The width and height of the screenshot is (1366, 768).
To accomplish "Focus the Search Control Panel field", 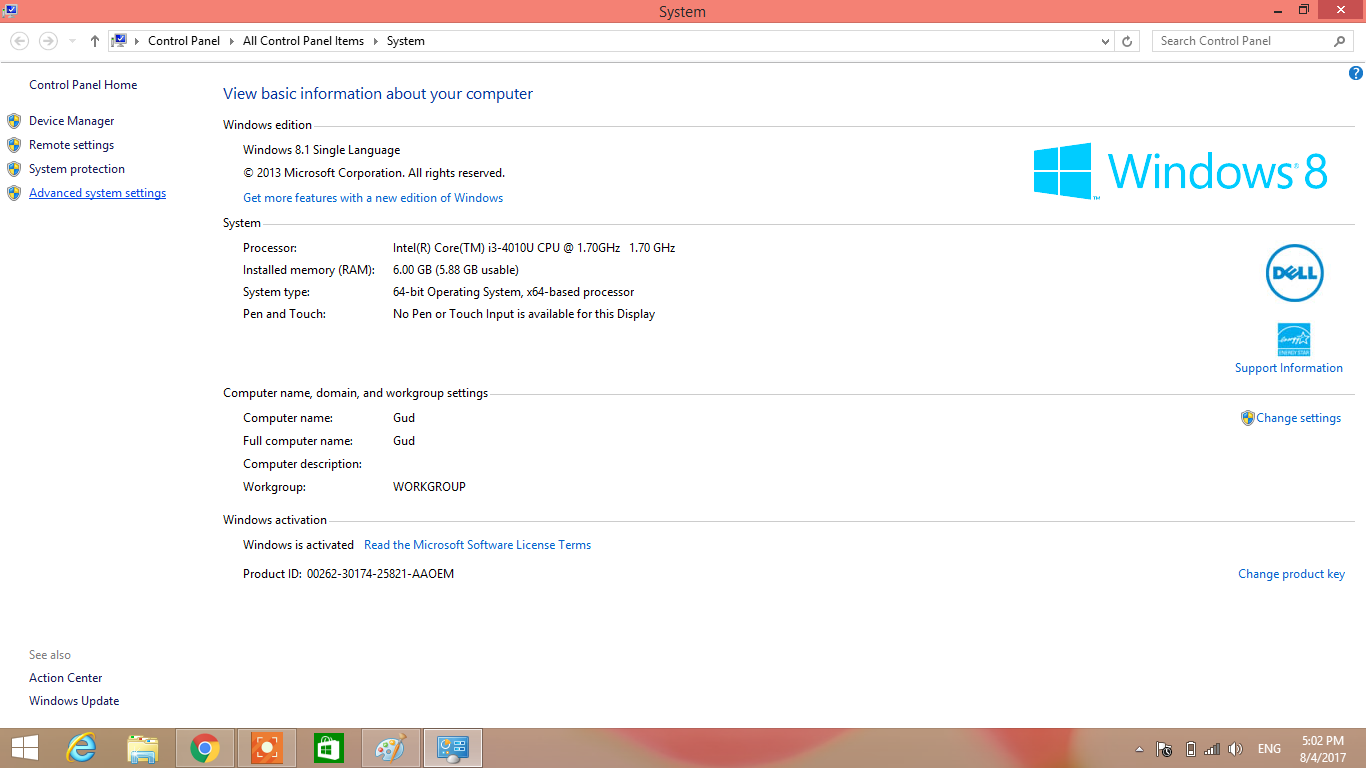I will [1244, 41].
